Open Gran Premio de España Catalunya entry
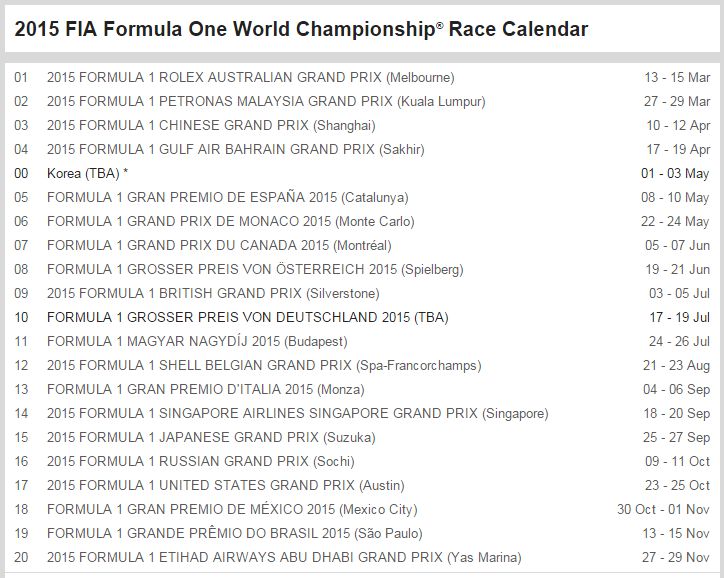Viewport: 724px width, 578px height. click(x=227, y=197)
